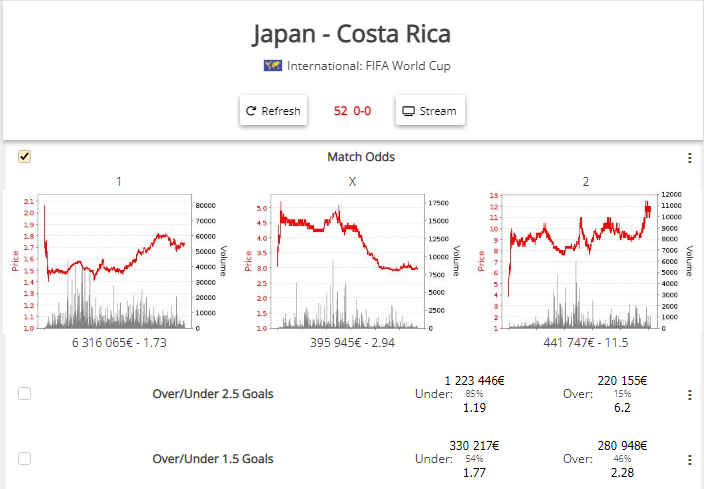The image size is (704, 489).
Task: Click the Match Odds section title
Action: pos(360,157)
